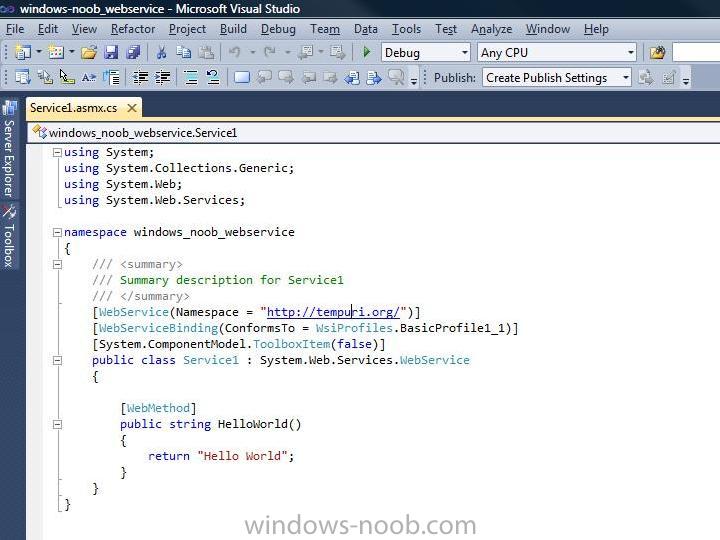Click the Navigate Backward icon

[305, 52]
